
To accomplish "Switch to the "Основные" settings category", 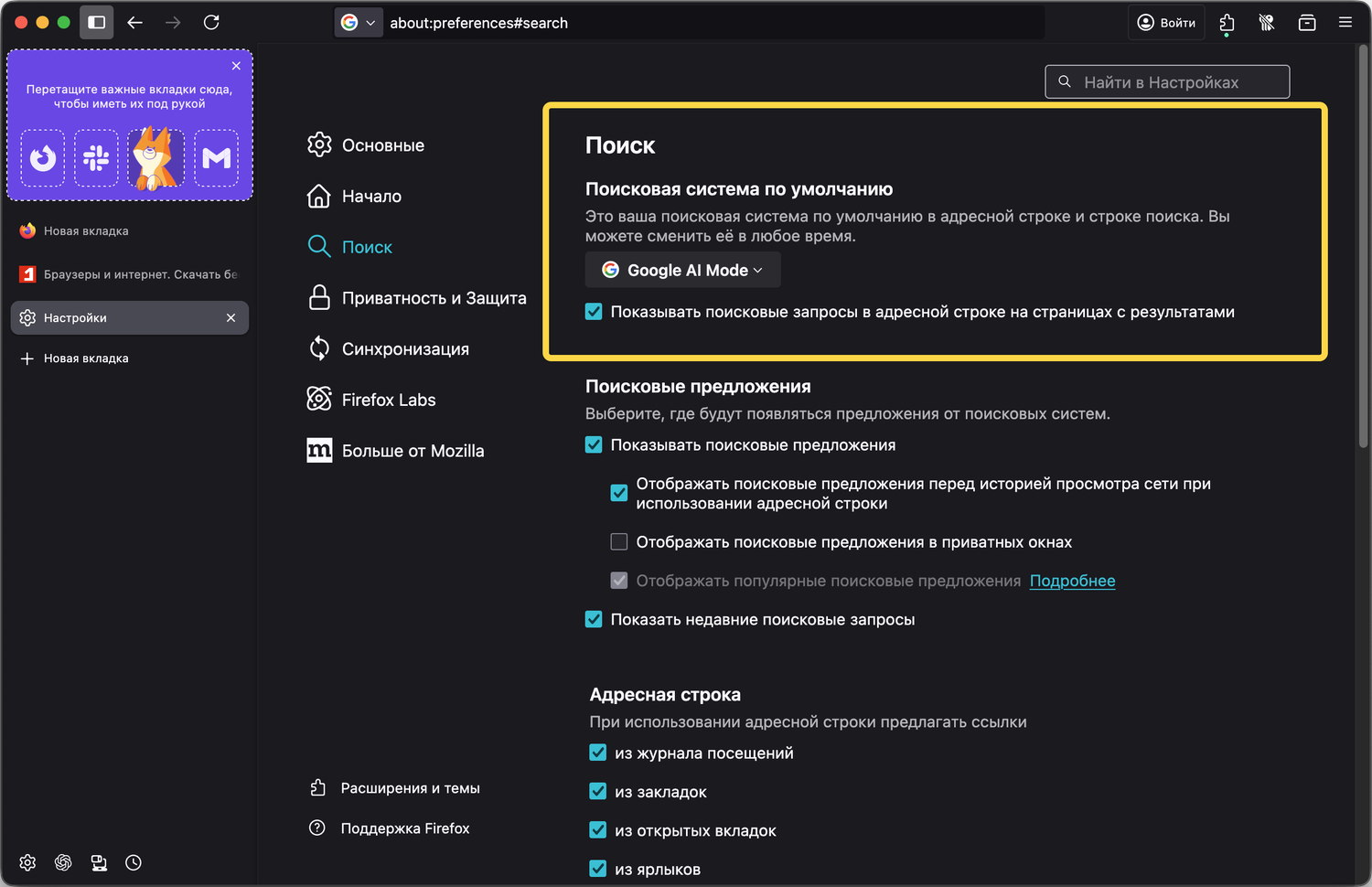I will (382, 145).
